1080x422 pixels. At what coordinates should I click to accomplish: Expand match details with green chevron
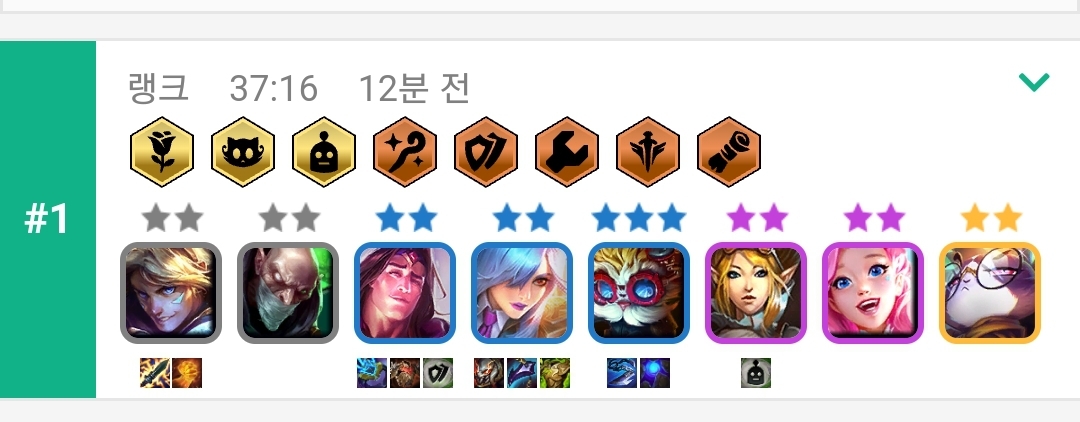[1034, 82]
